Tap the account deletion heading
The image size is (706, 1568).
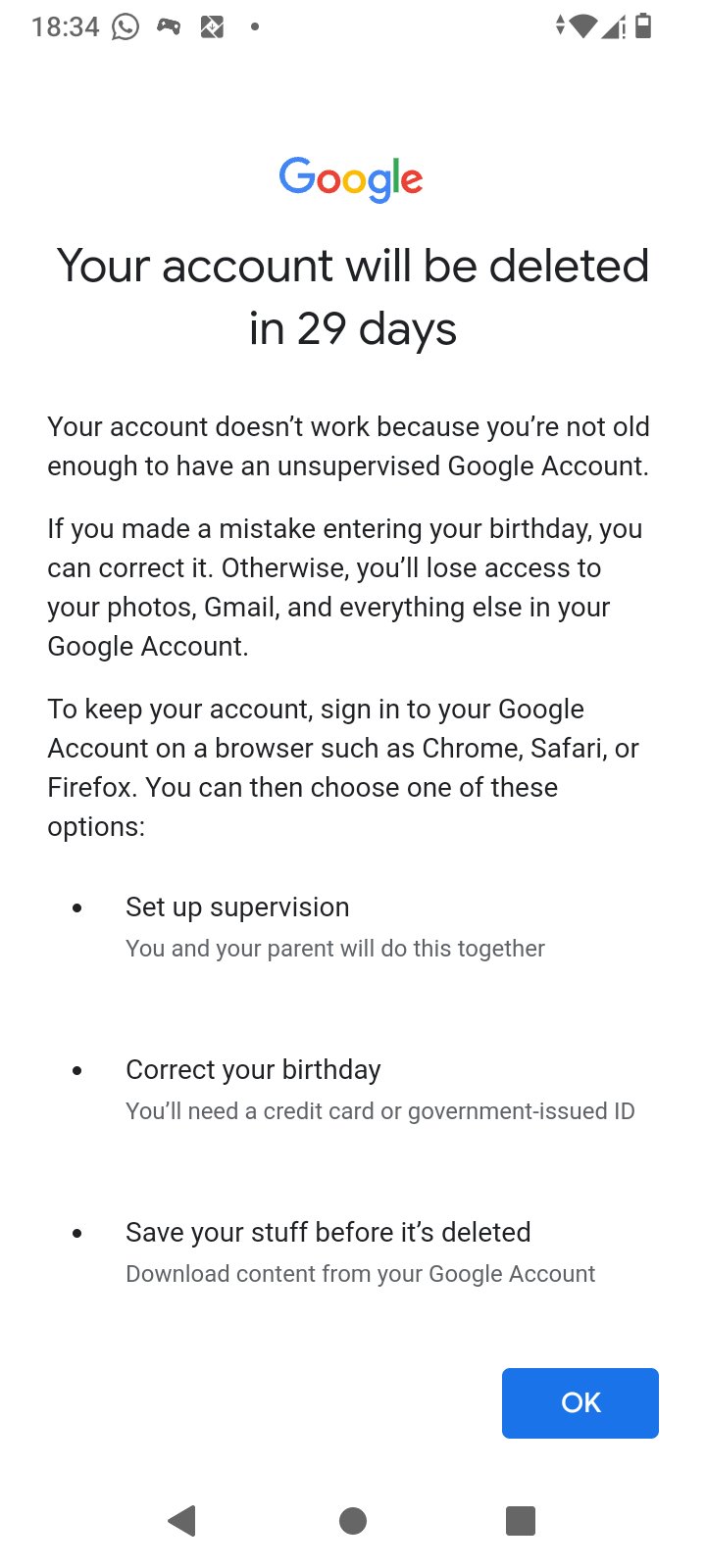click(353, 297)
